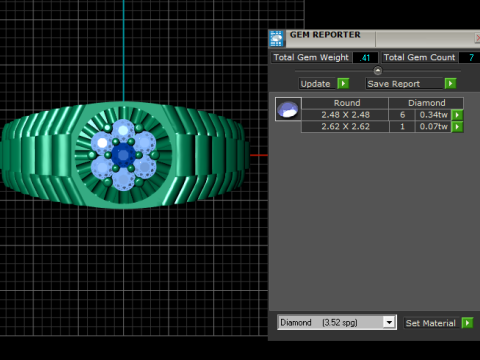The image size is (480, 360).
Task: Click the Total Gem Count value field
Action: (470, 58)
